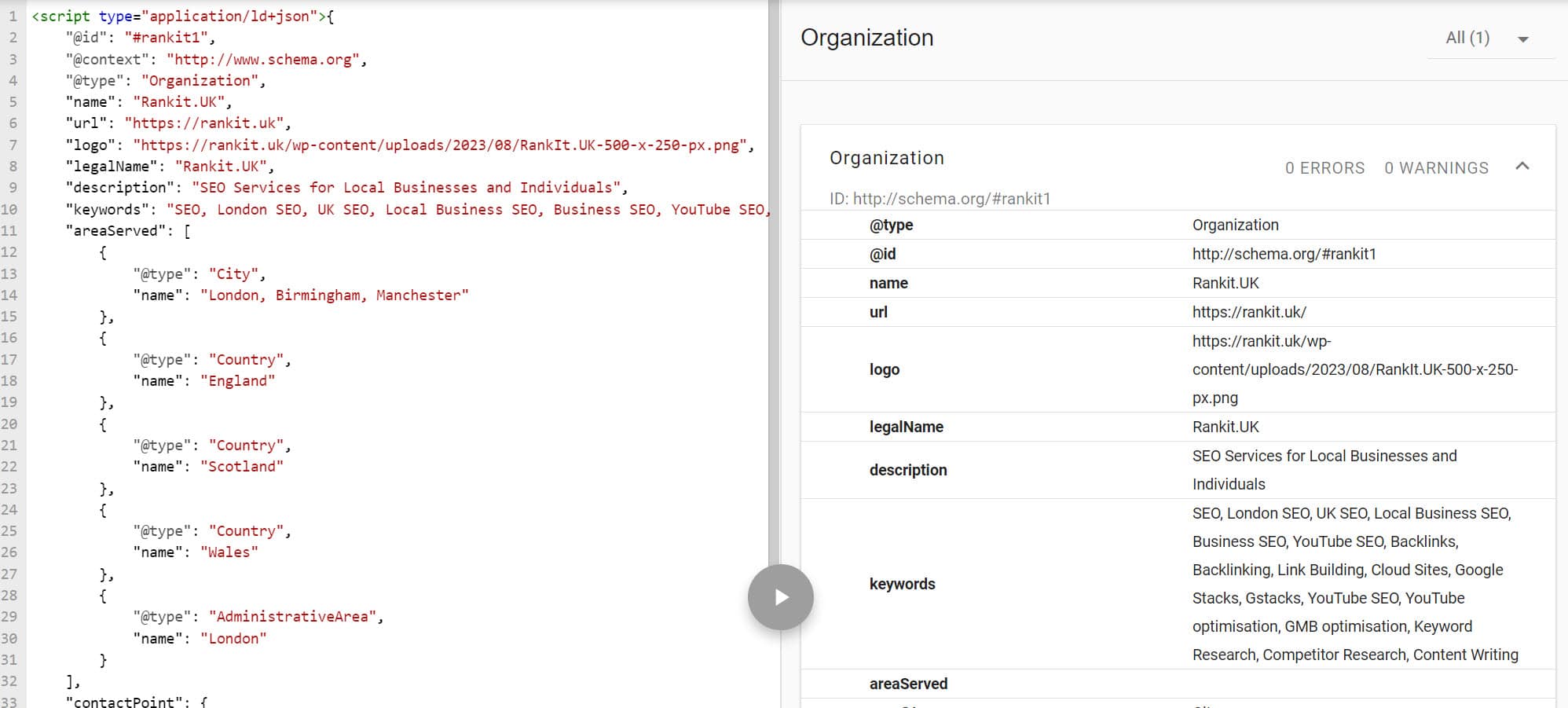Click the "England" name value
This screenshot has width=1568, height=708.
(237, 380)
